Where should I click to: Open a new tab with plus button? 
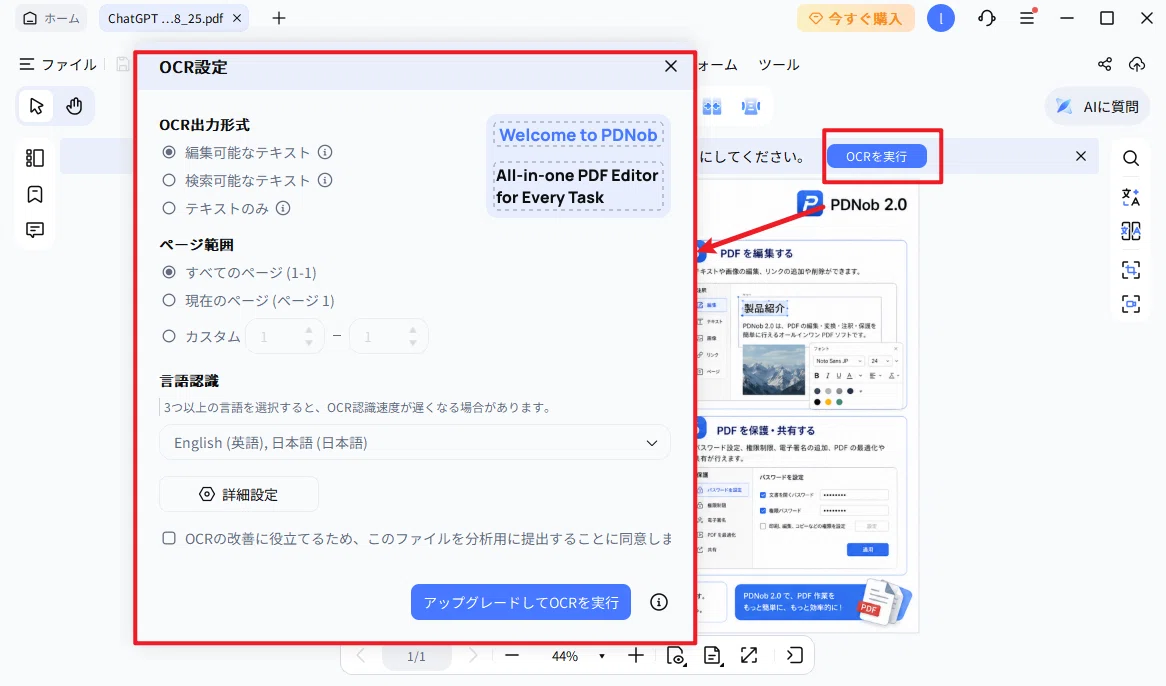[x=279, y=18]
